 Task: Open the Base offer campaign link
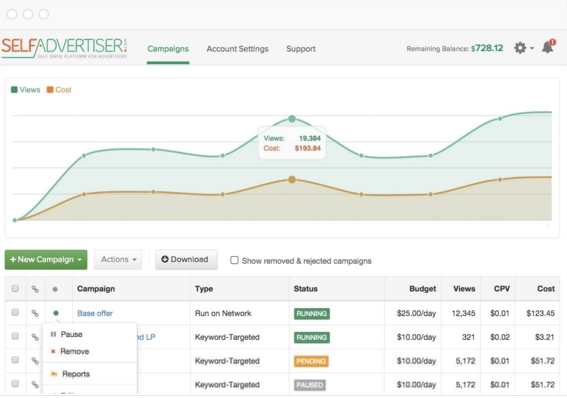[x=95, y=313]
